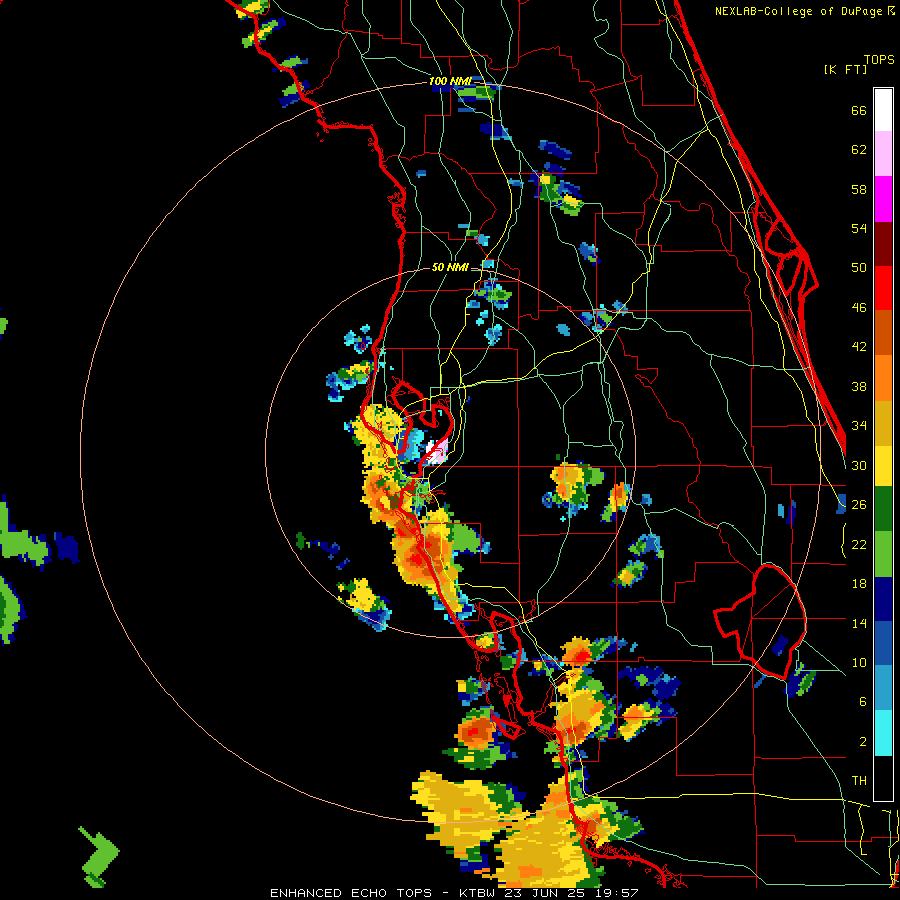
Task: Select the dark green legend swatch
Action: (x=883, y=509)
